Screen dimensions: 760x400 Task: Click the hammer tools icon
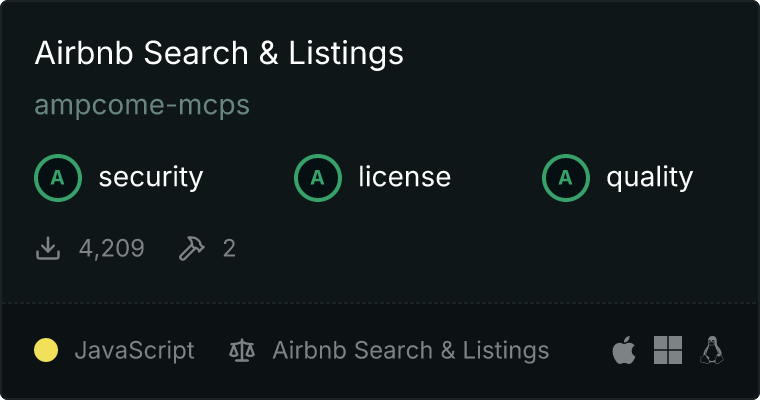click(x=190, y=248)
